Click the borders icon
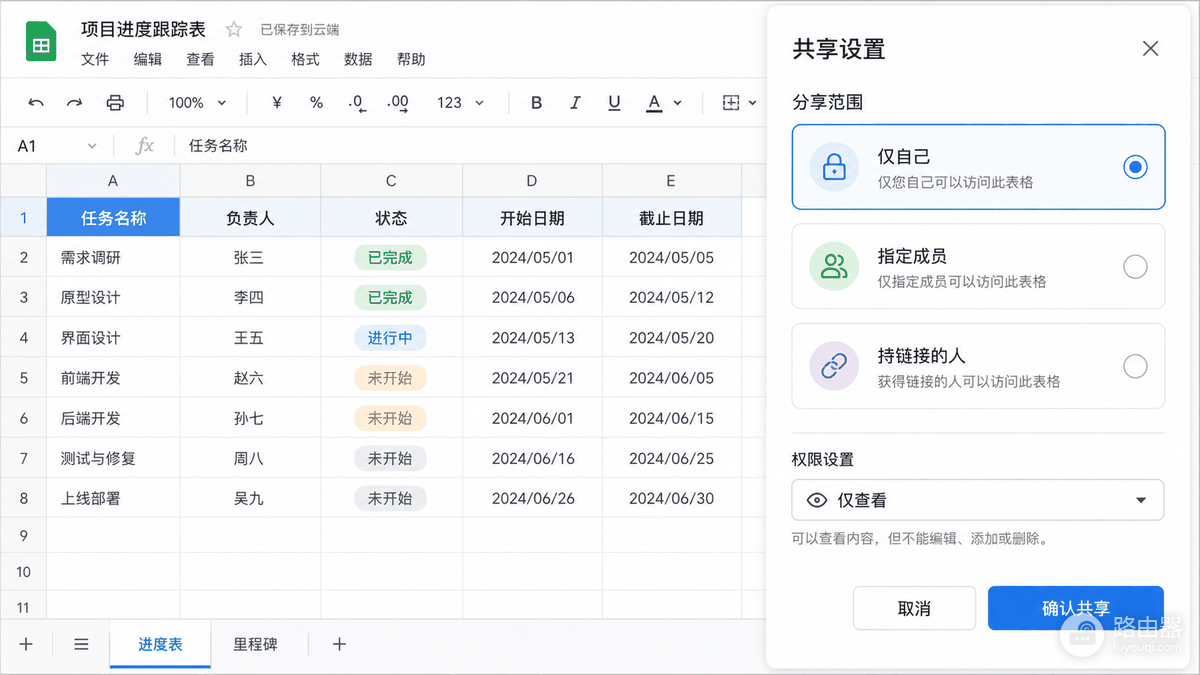This screenshot has height=675, width=1200. [x=731, y=103]
